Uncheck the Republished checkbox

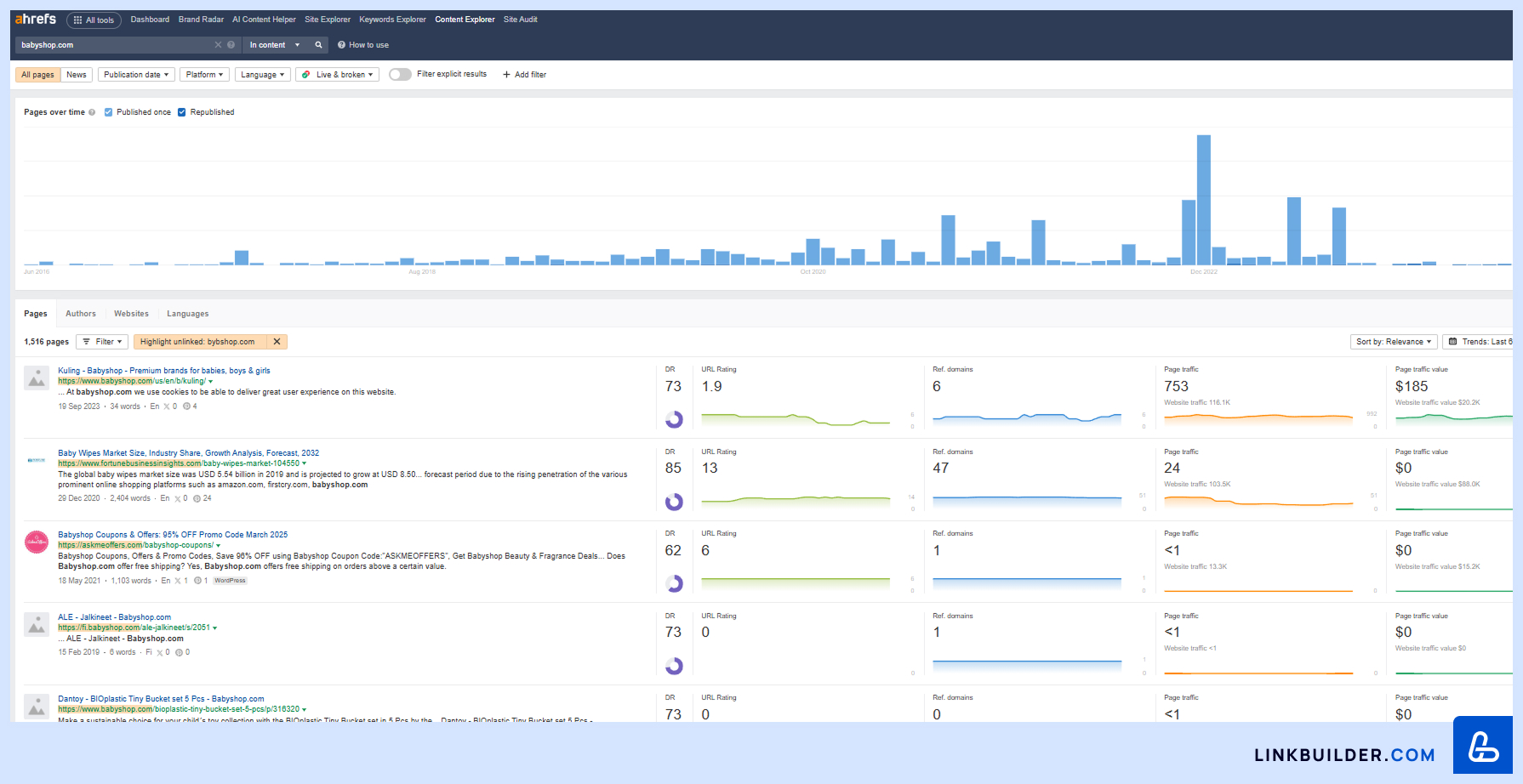(x=181, y=112)
